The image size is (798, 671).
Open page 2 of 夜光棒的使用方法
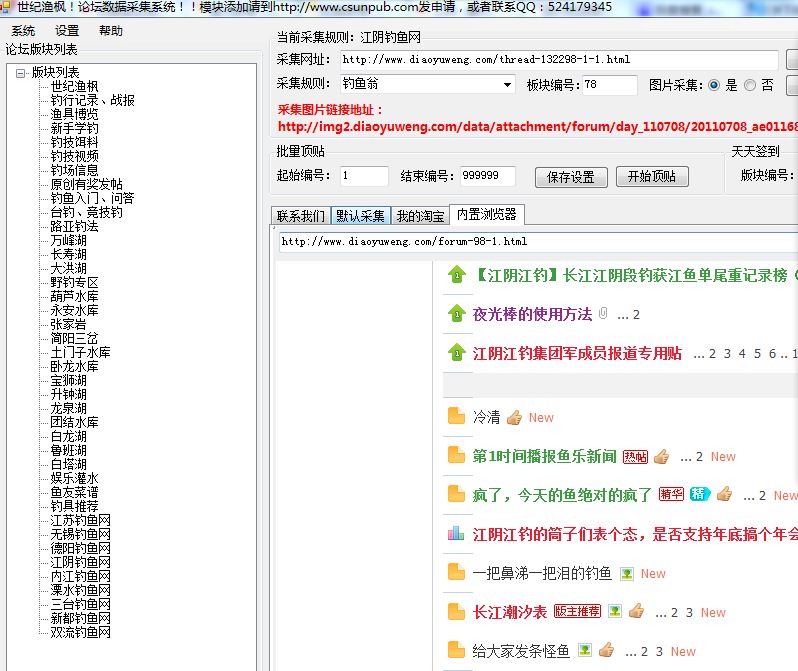636,315
